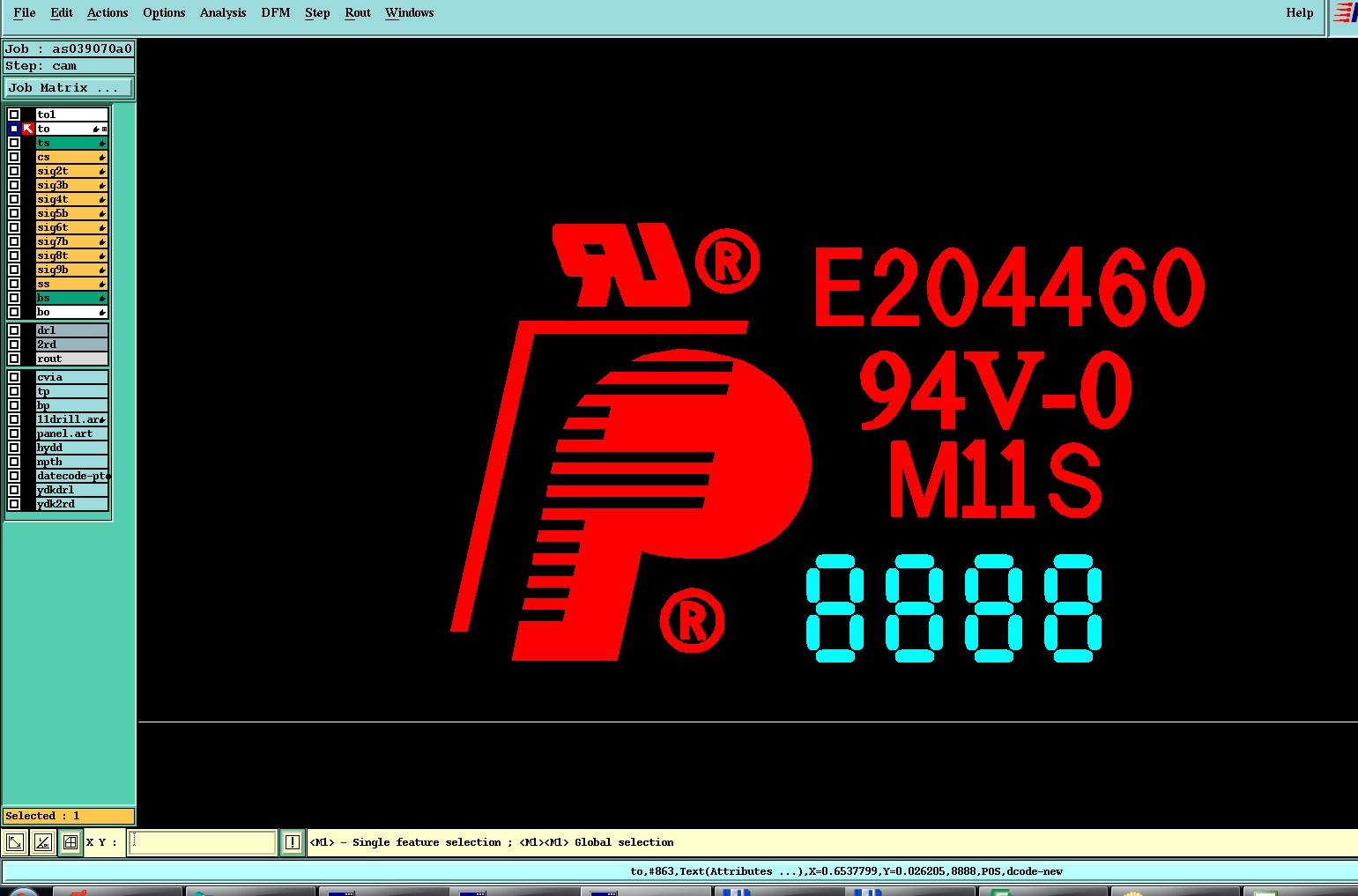The image size is (1358, 896).
Task: Select layer name bs
Action: [x=71, y=298]
